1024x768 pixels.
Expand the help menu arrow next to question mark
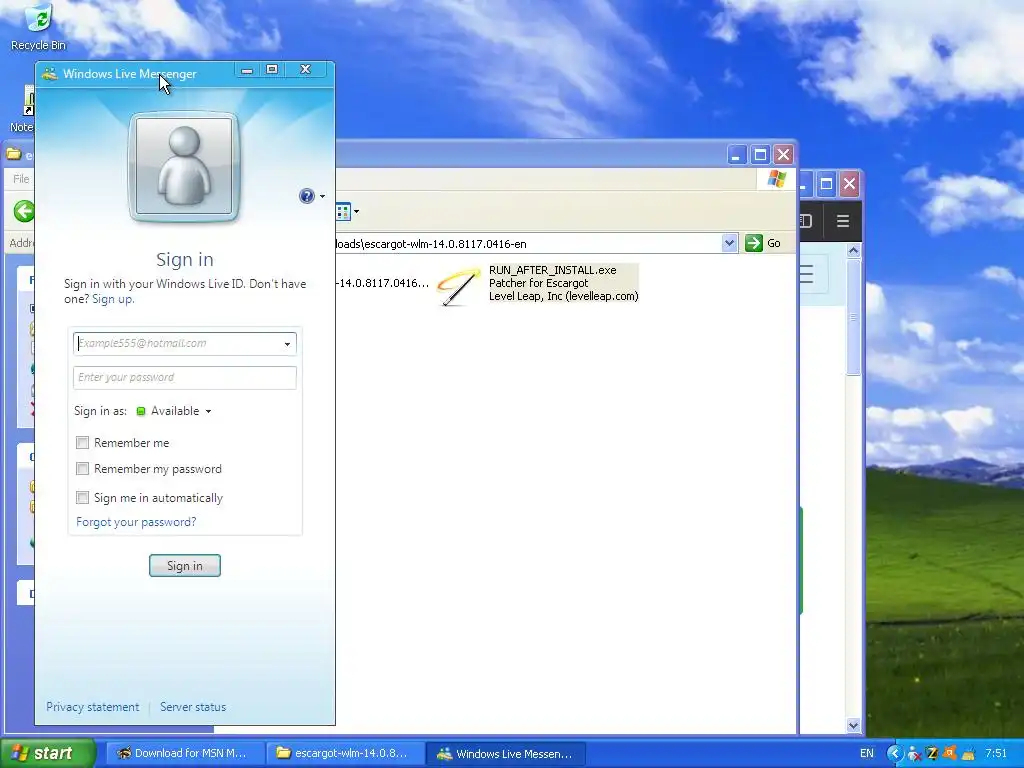pyautogui.click(x=322, y=197)
